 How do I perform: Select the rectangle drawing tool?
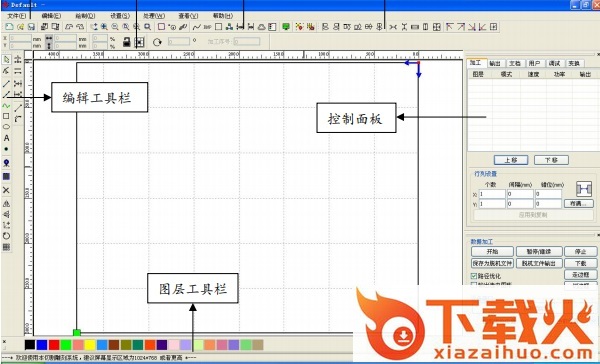pyautogui.click(x=7, y=116)
